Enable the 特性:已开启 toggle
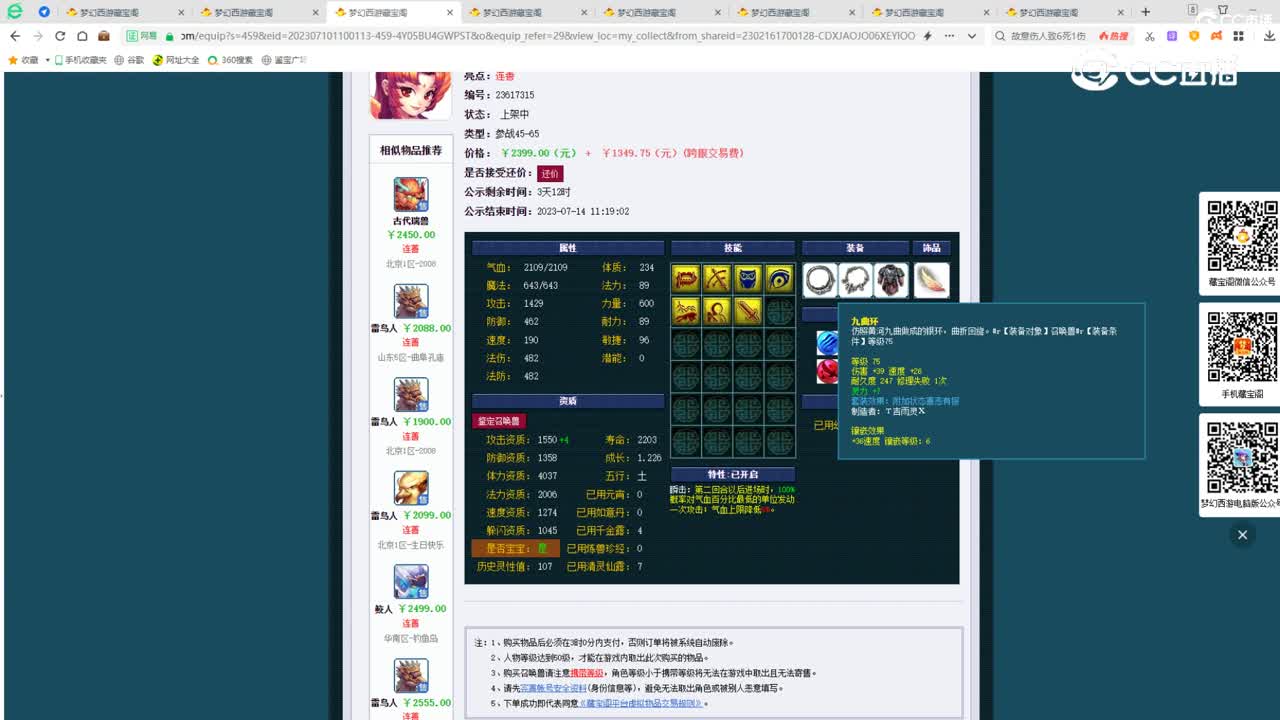 [734, 474]
